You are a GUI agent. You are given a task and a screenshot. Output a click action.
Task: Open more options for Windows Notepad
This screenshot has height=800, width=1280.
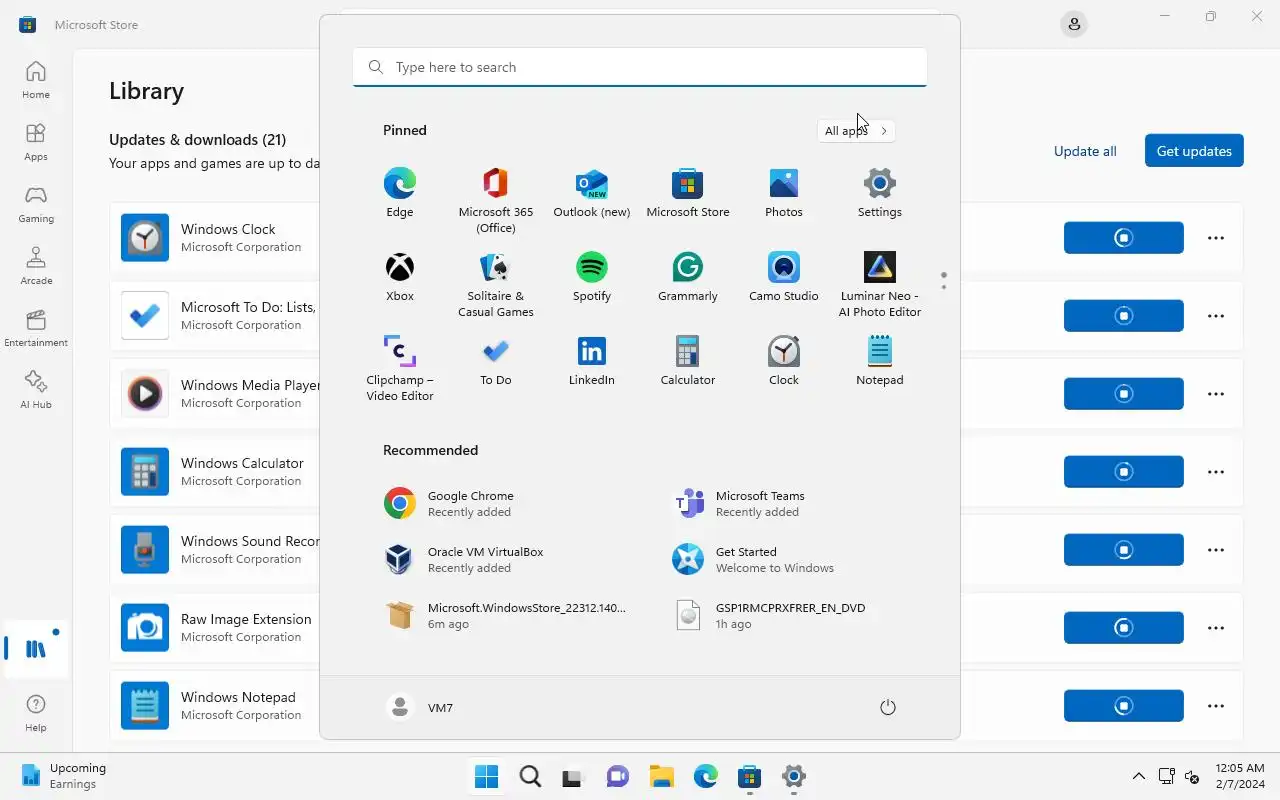tap(1216, 706)
